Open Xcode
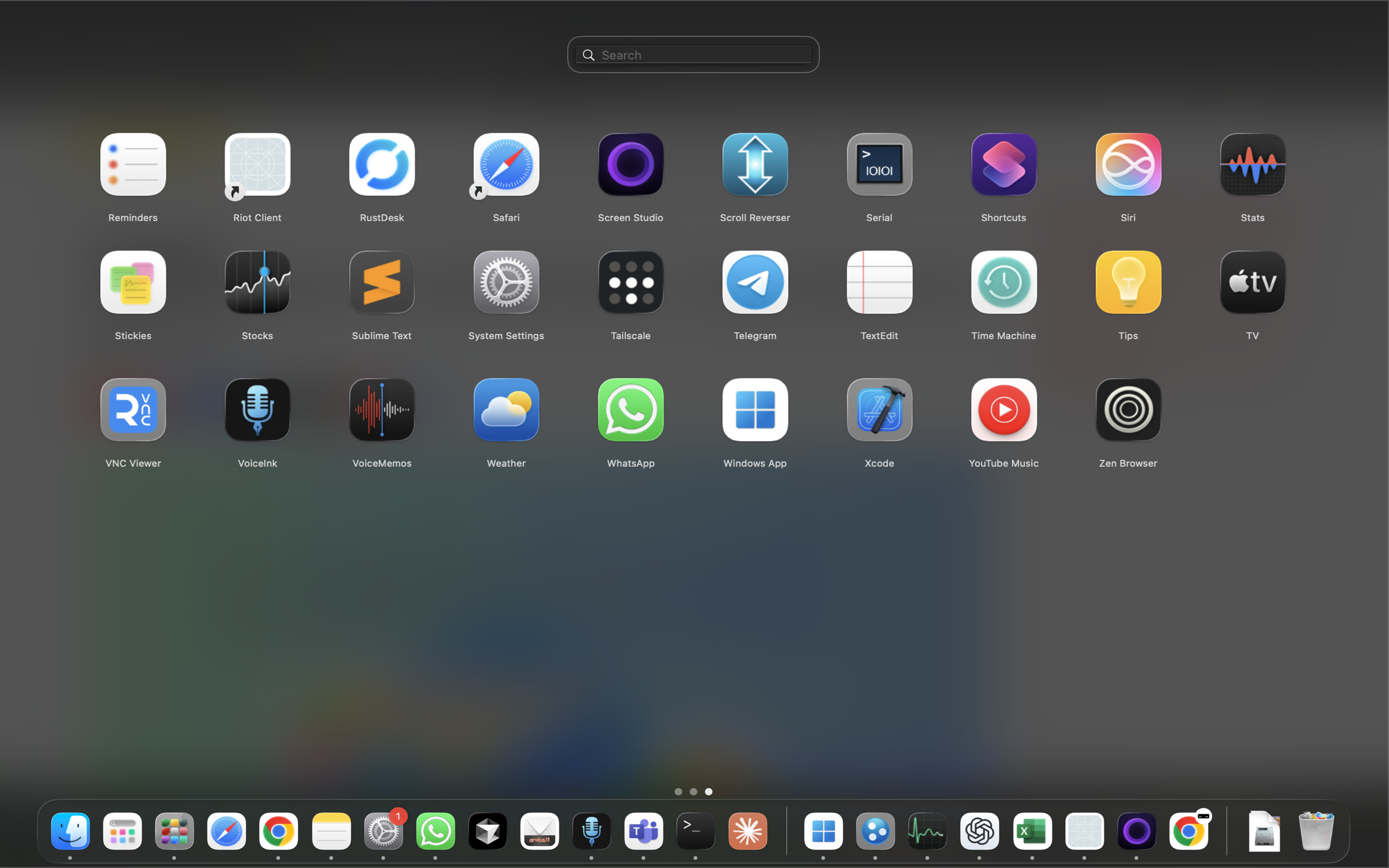 pyautogui.click(x=879, y=410)
